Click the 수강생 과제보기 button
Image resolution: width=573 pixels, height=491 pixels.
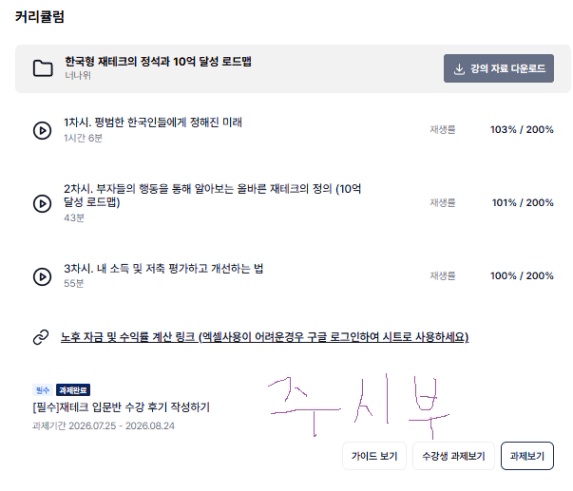(x=453, y=456)
